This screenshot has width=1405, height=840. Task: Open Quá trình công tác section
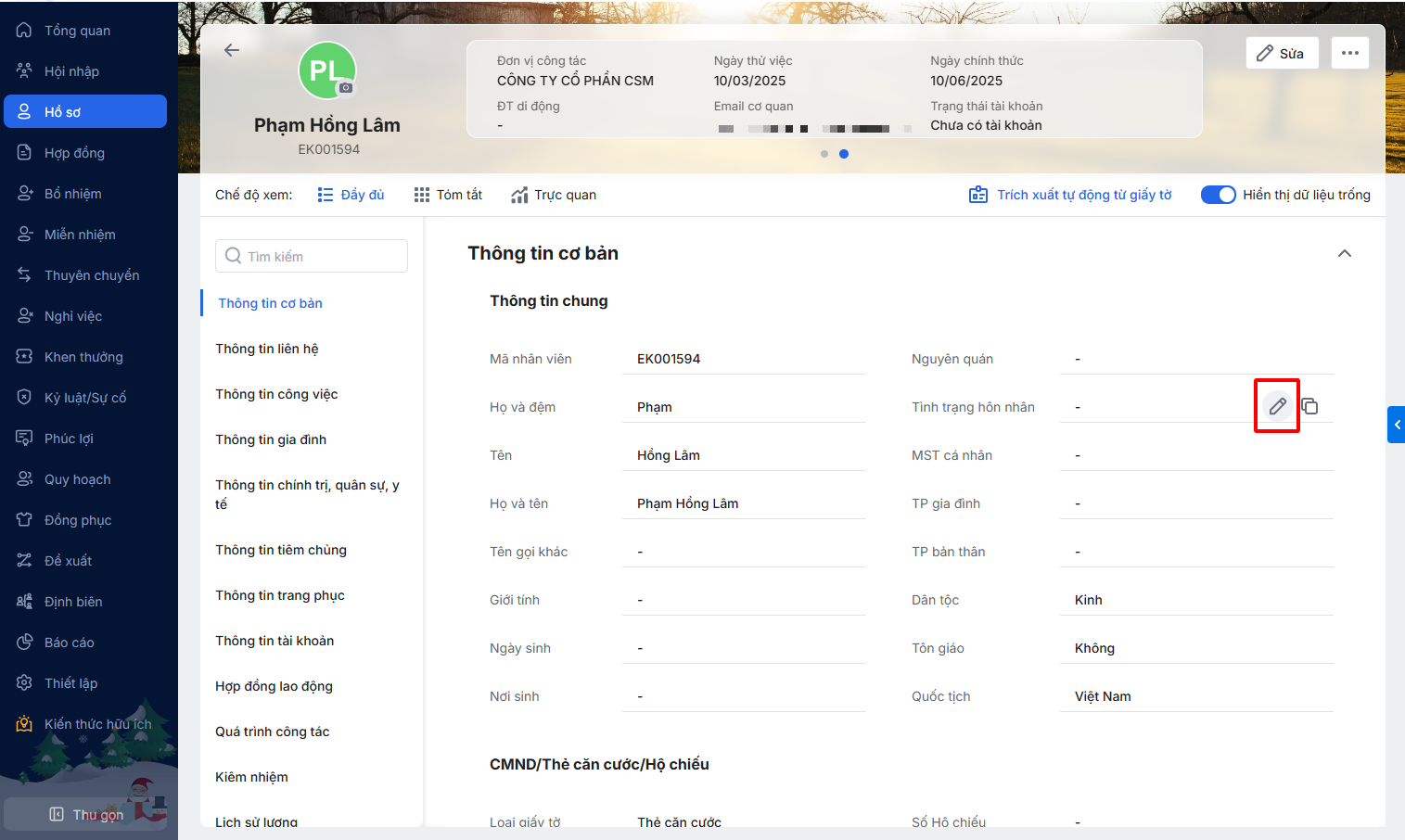tap(273, 732)
